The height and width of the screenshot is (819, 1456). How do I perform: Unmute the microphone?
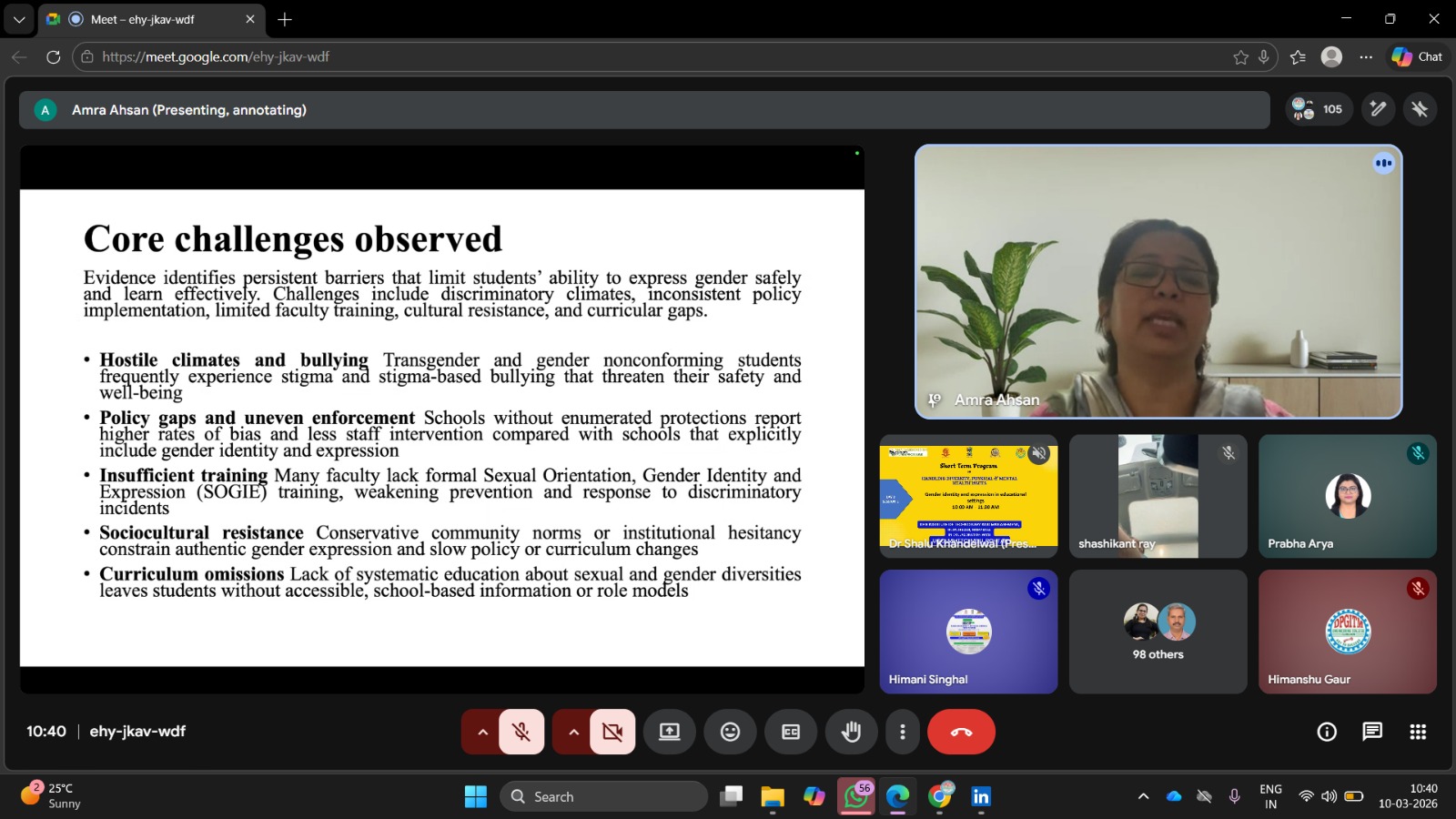521,732
